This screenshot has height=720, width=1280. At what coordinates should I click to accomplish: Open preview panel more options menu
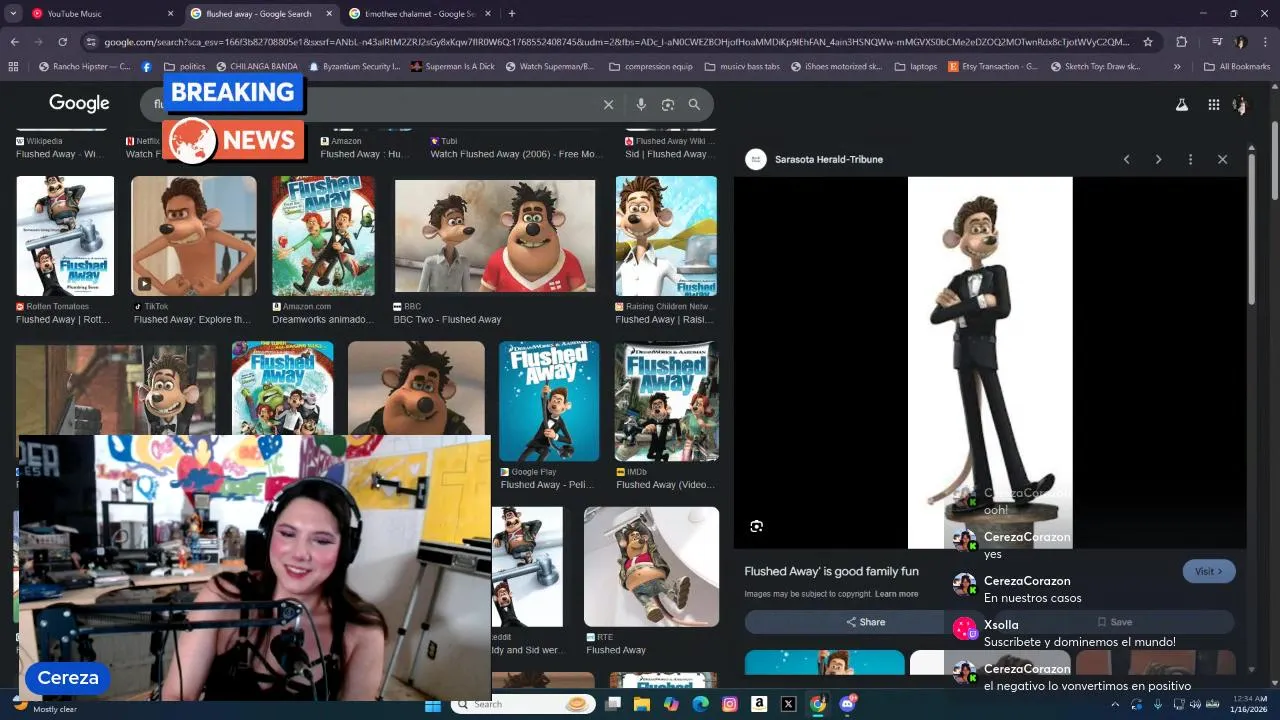1190,159
